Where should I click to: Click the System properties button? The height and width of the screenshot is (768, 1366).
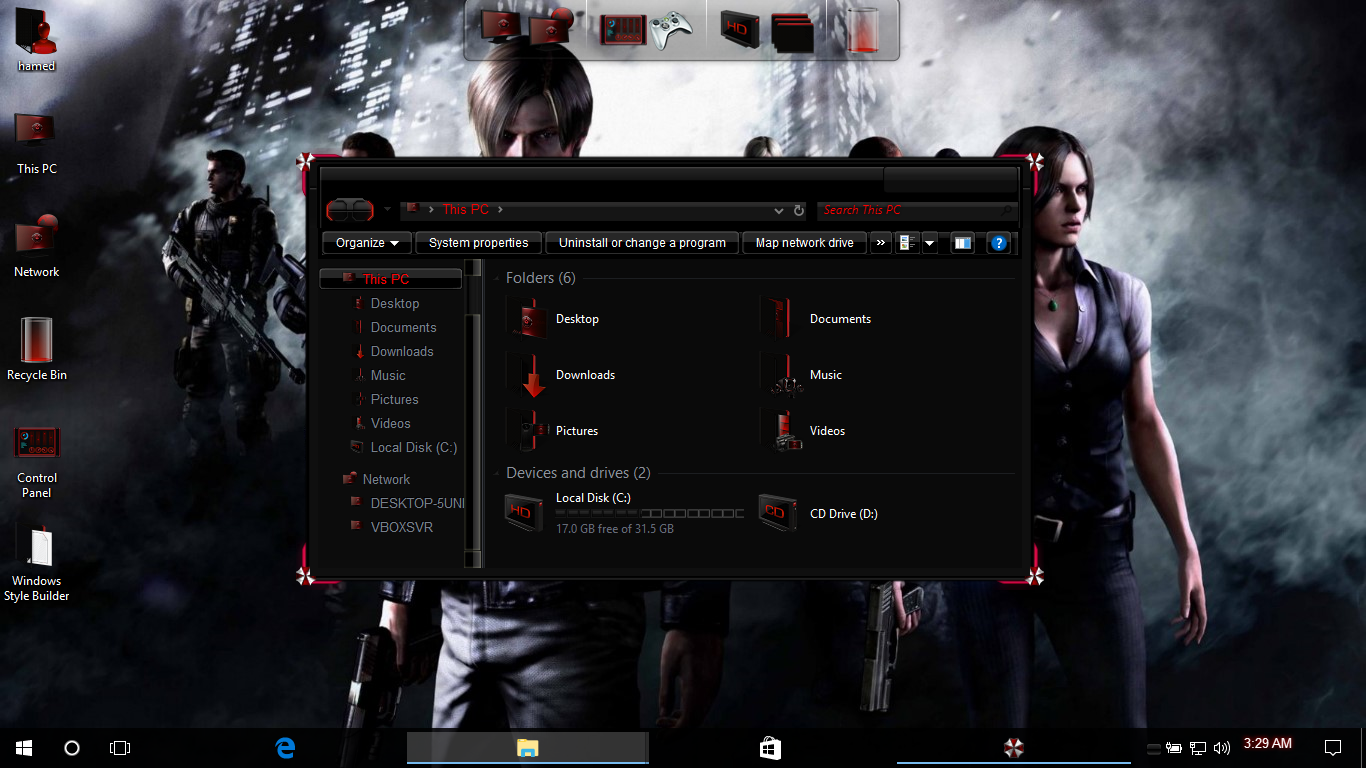(x=478, y=243)
